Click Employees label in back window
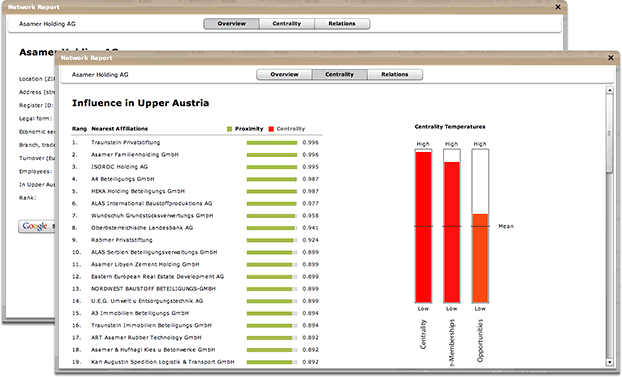Screen dimensions: 622x377 36,171
